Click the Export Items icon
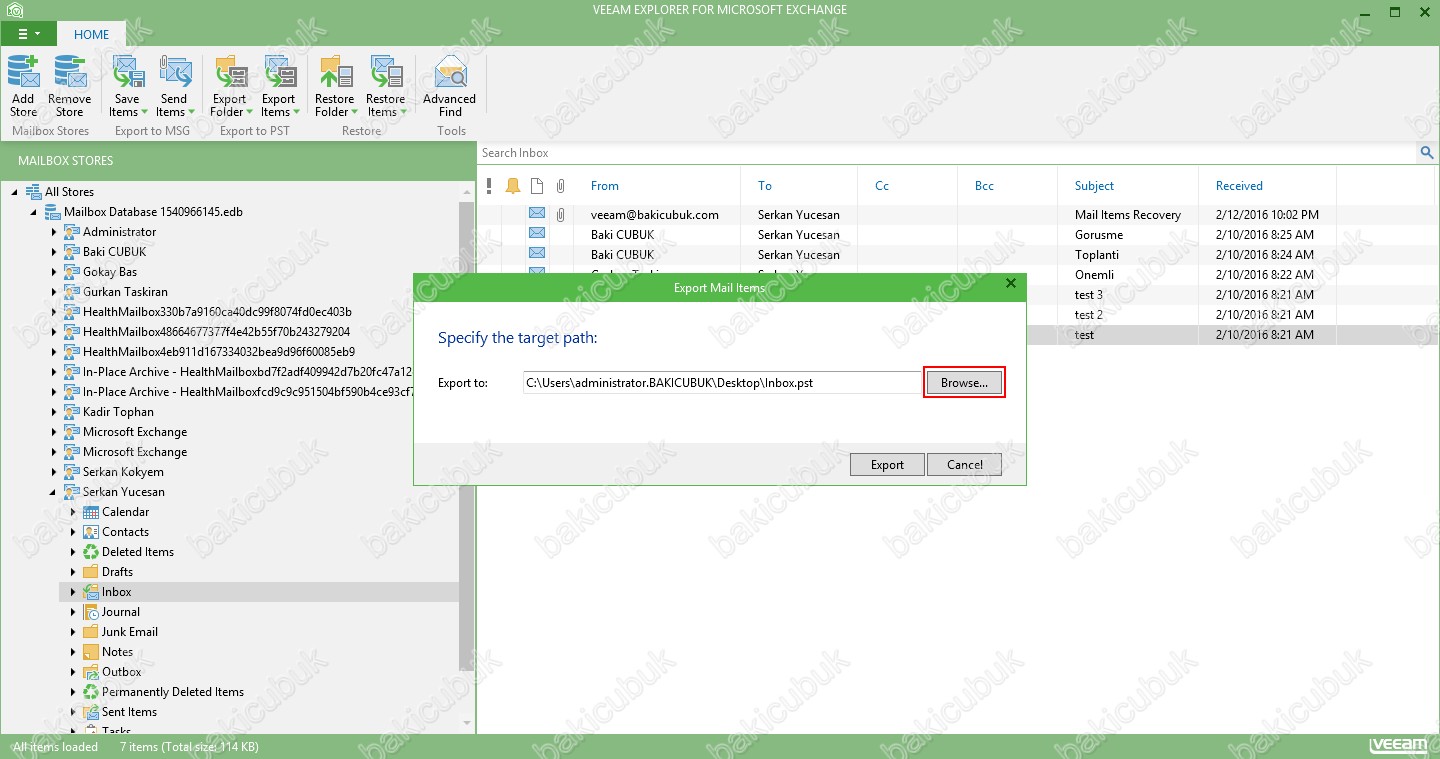Image resolution: width=1440 pixels, height=759 pixels. tap(279, 72)
